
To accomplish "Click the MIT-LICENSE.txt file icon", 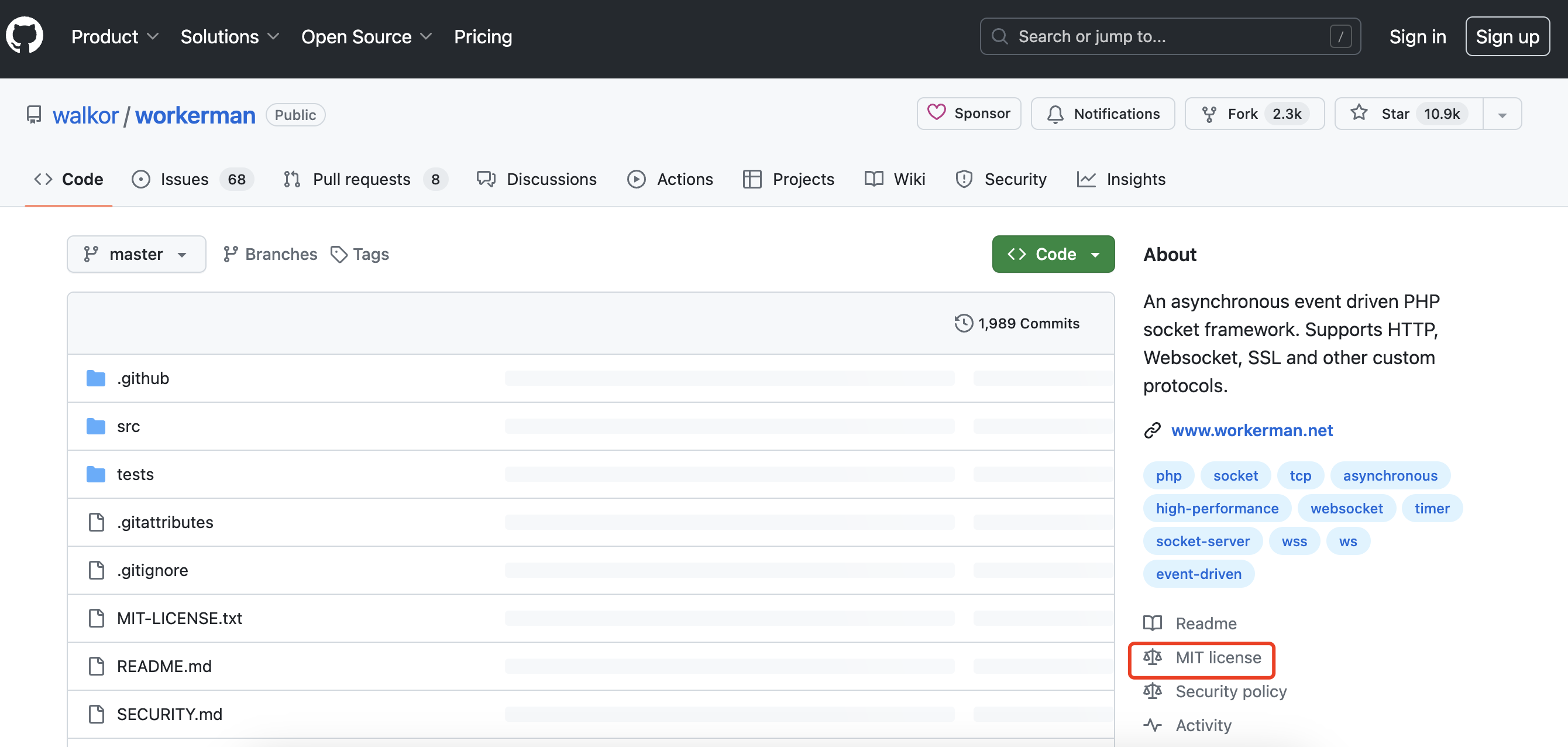I will click(x=96, y=618).
